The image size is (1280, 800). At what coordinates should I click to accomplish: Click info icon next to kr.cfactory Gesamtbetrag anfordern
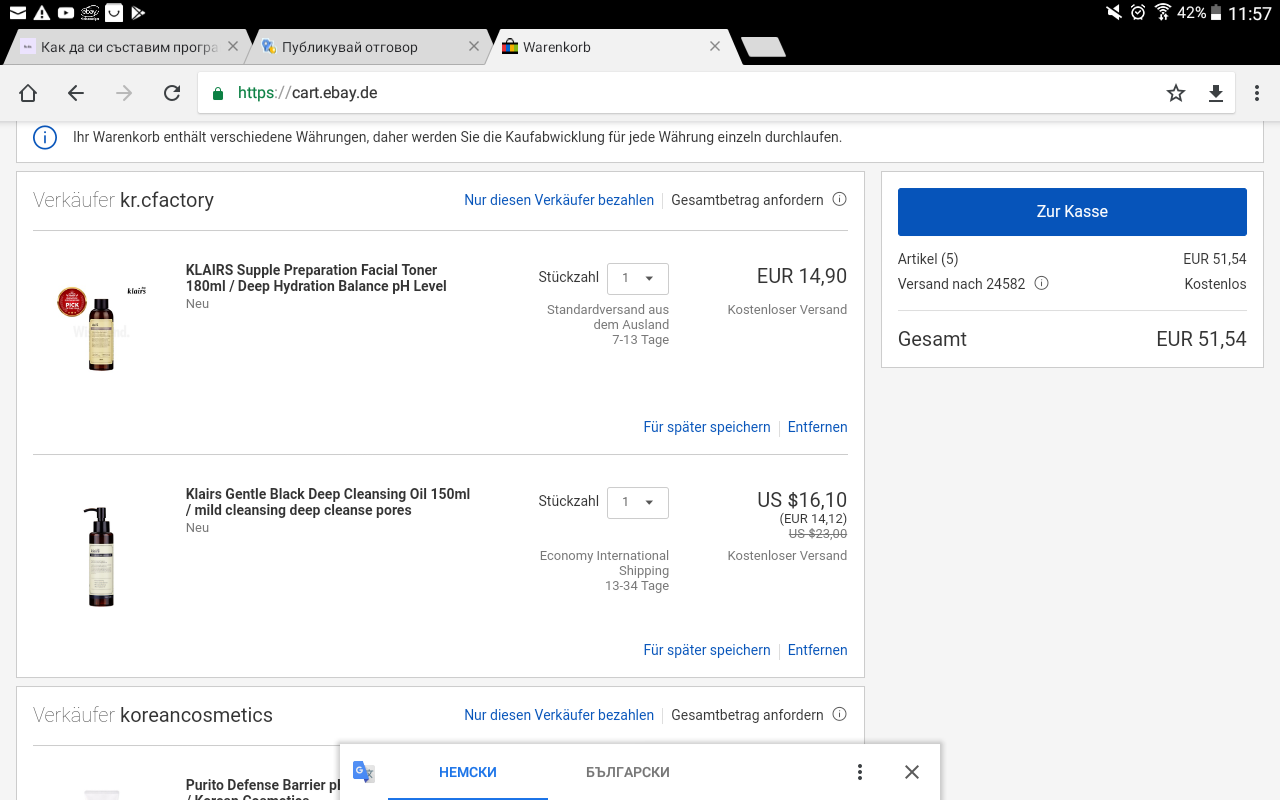(x=840, y=199)
